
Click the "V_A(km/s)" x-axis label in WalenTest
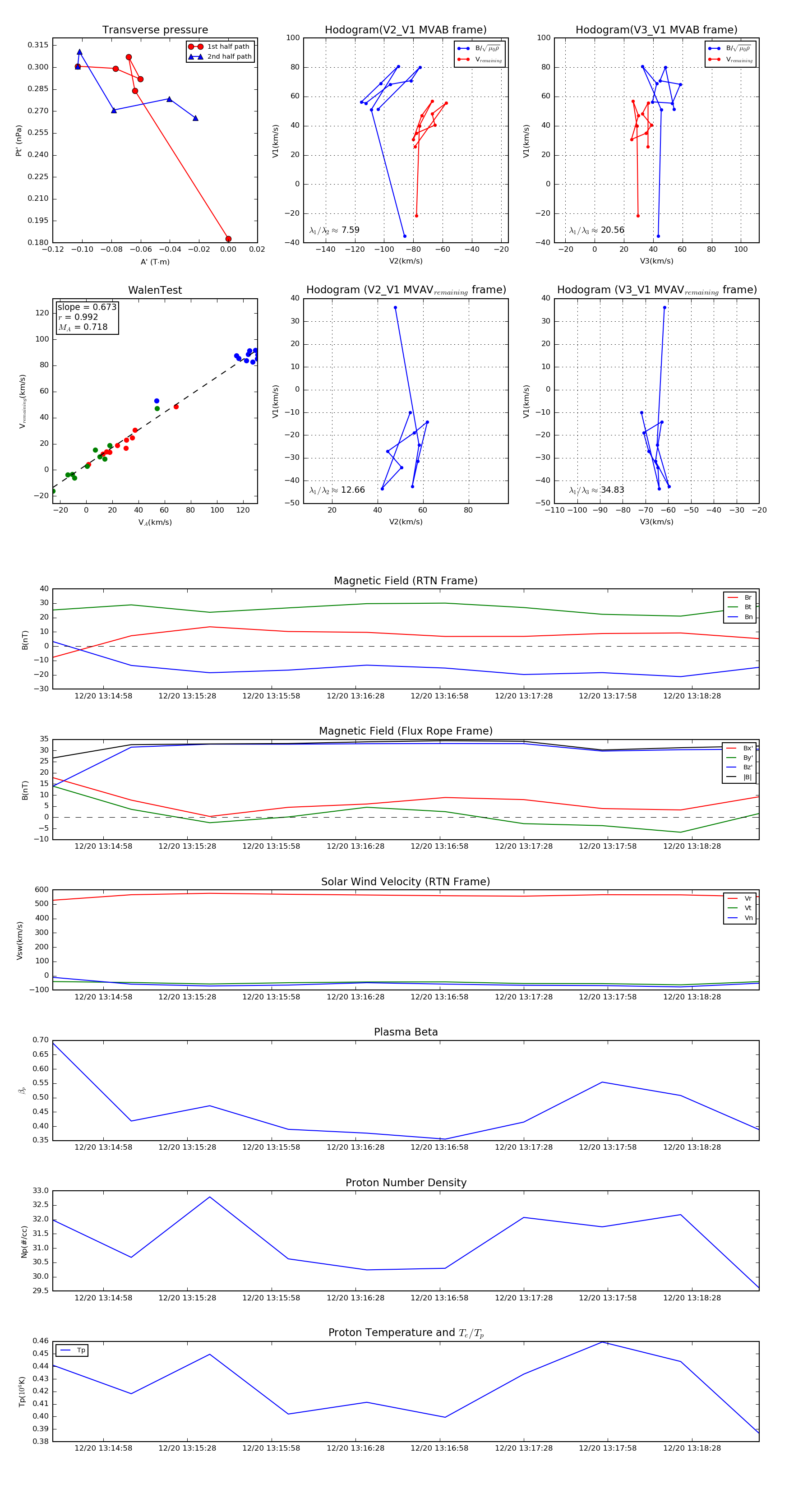pyautogui.click(x=155, y=523)
